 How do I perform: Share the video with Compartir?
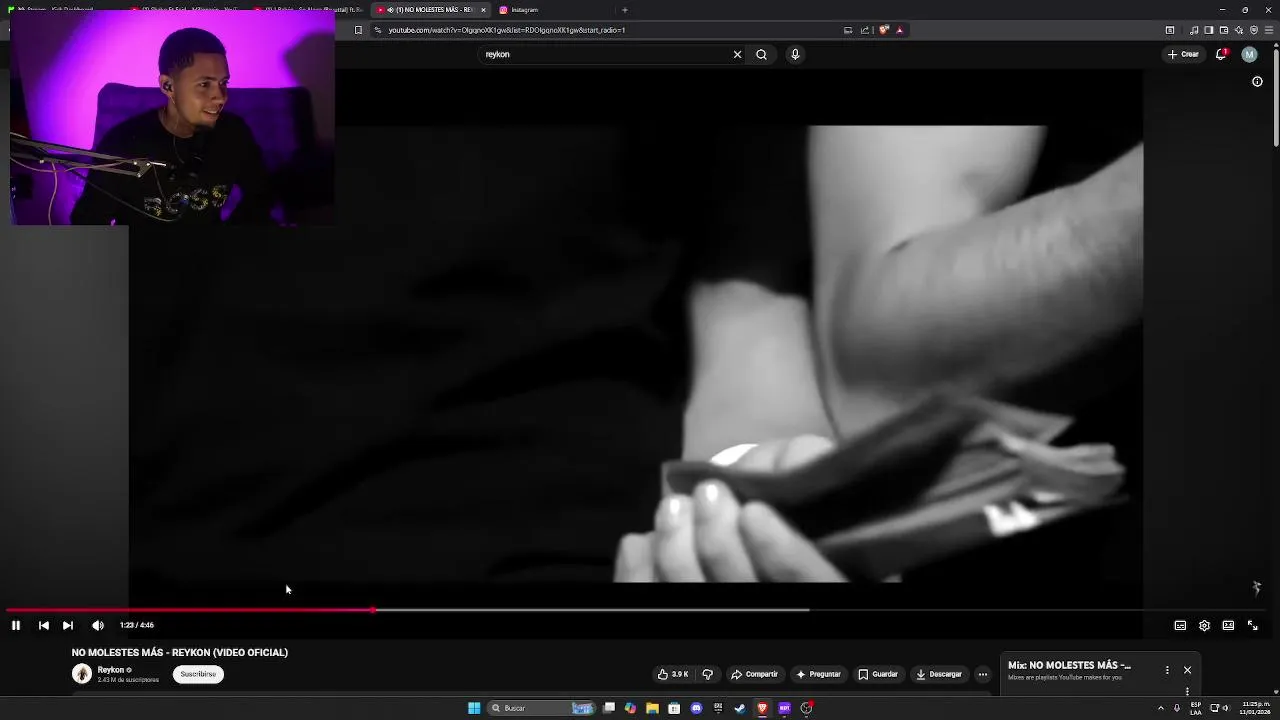coord(754,674)
